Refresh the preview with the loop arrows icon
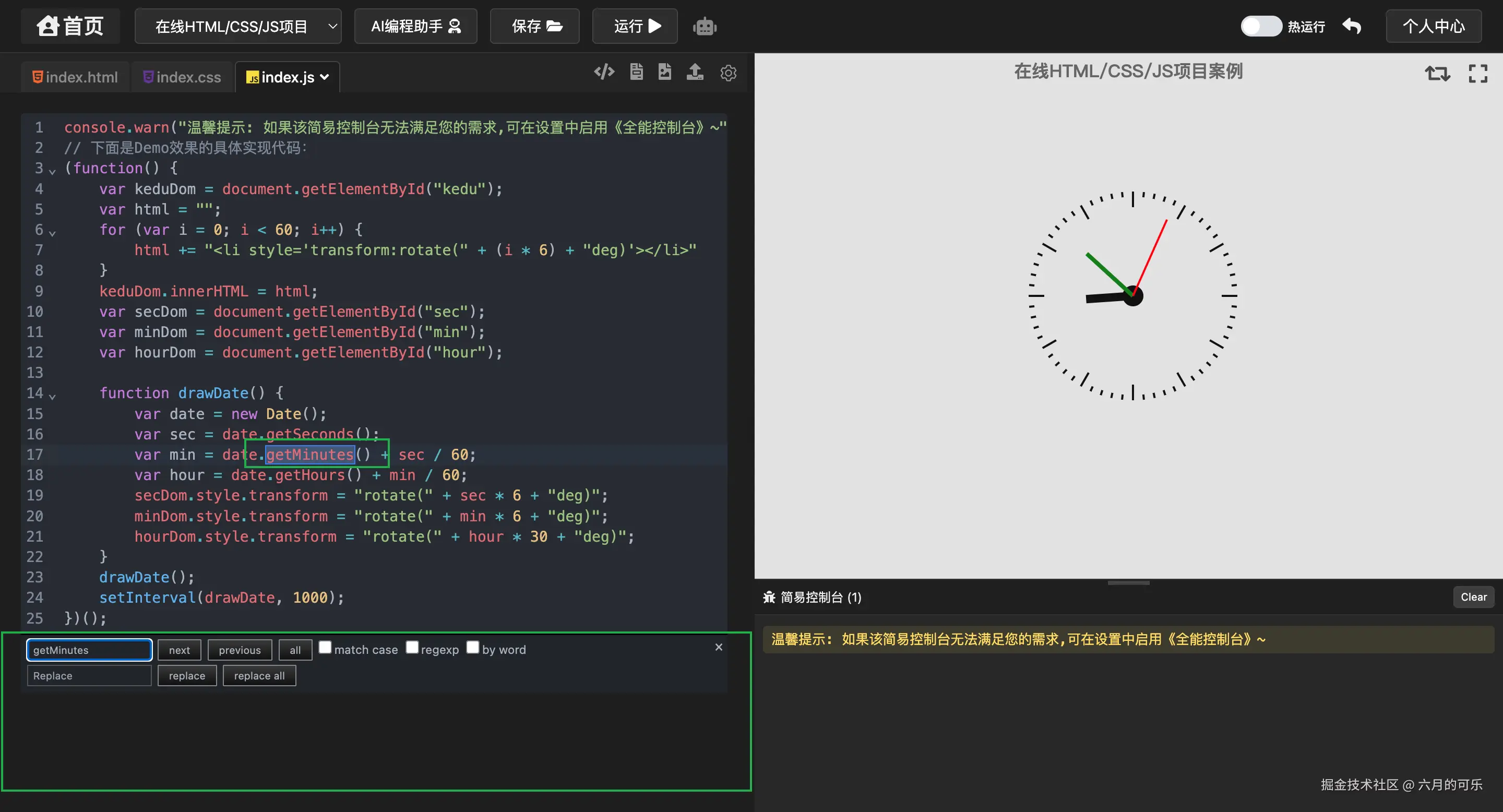Viewport: 1503px width, 812px height. point(1437,74)
